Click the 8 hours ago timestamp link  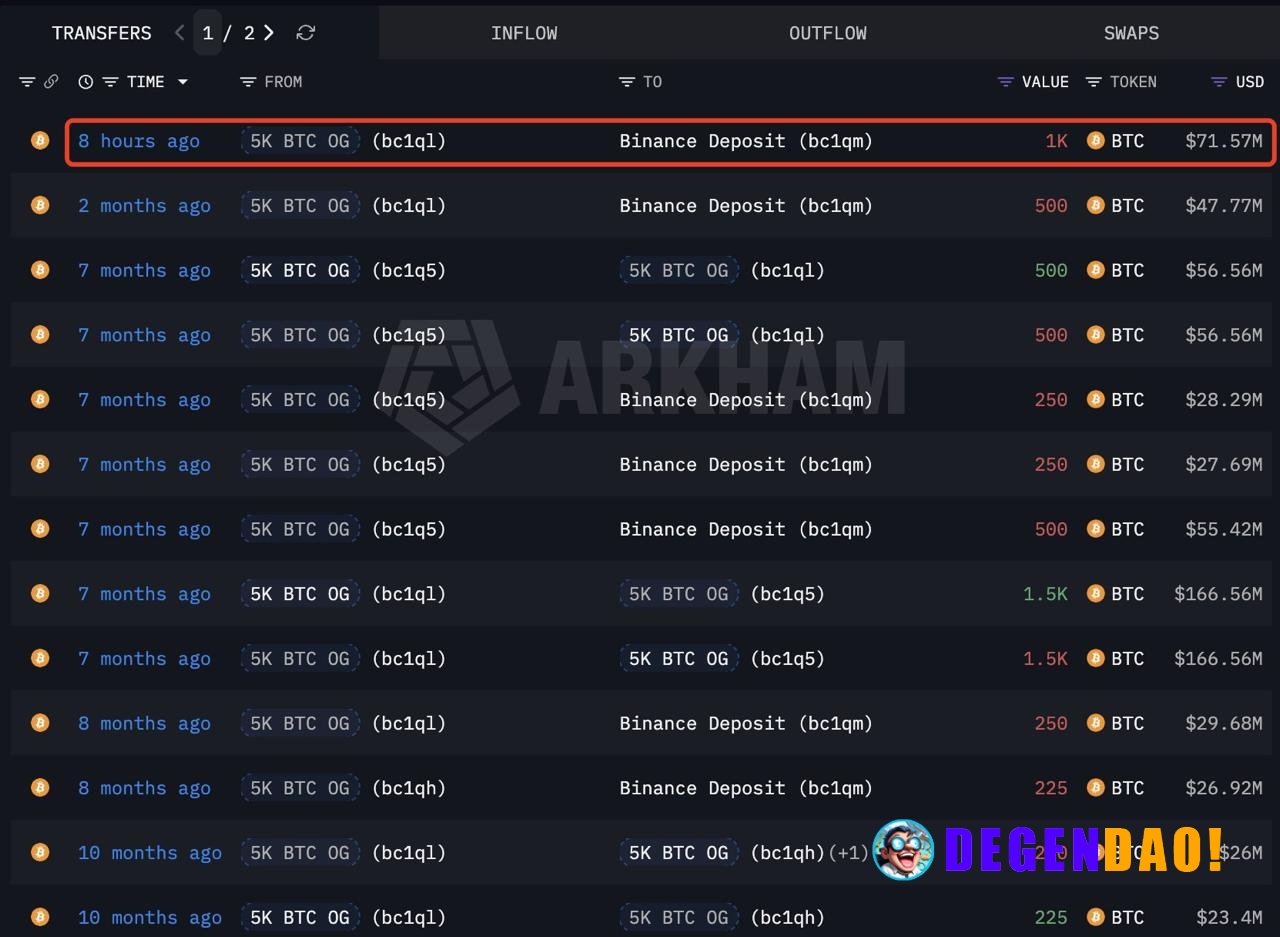pos(138,141)
